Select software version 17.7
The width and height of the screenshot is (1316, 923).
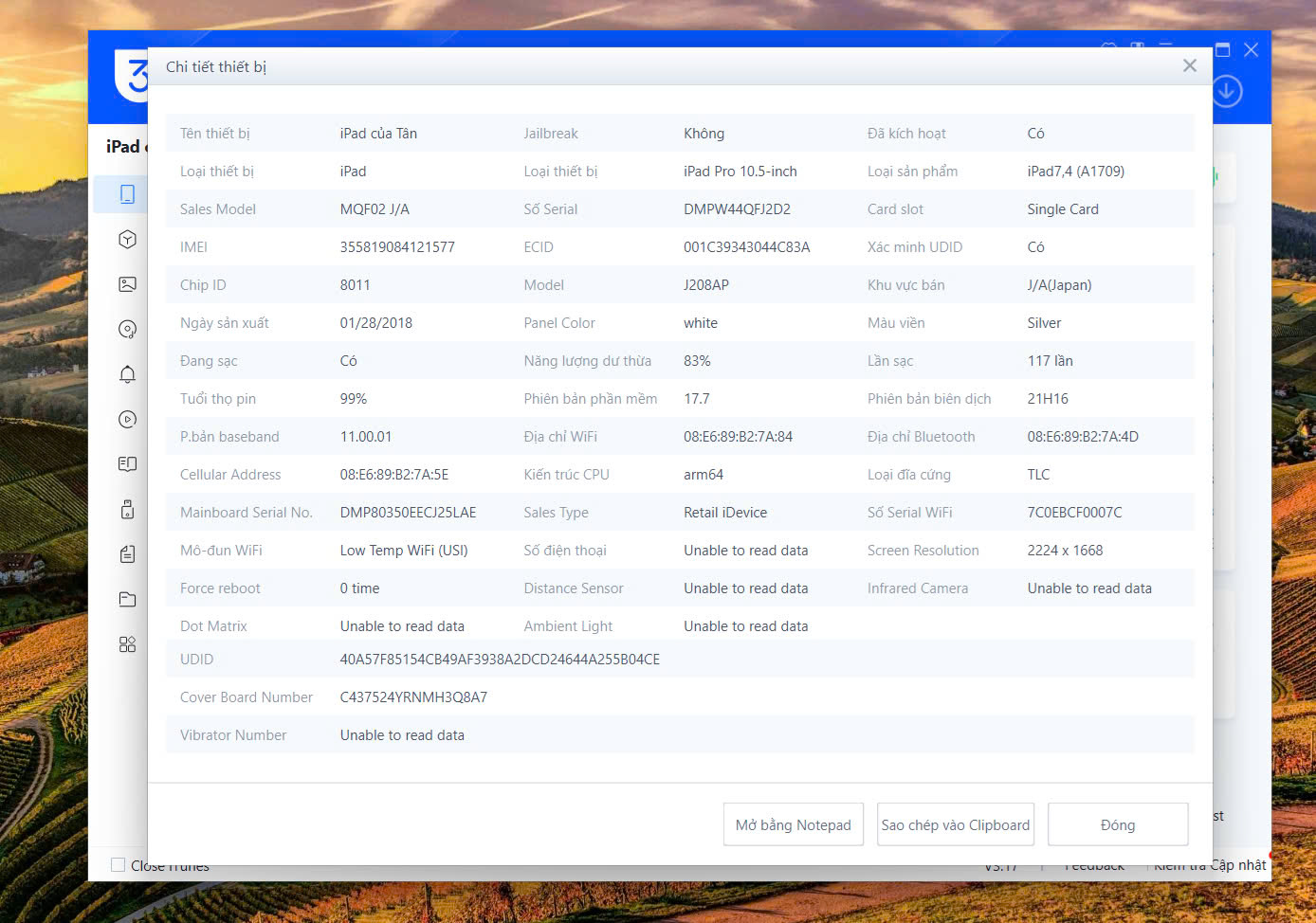tap(697, 399)
